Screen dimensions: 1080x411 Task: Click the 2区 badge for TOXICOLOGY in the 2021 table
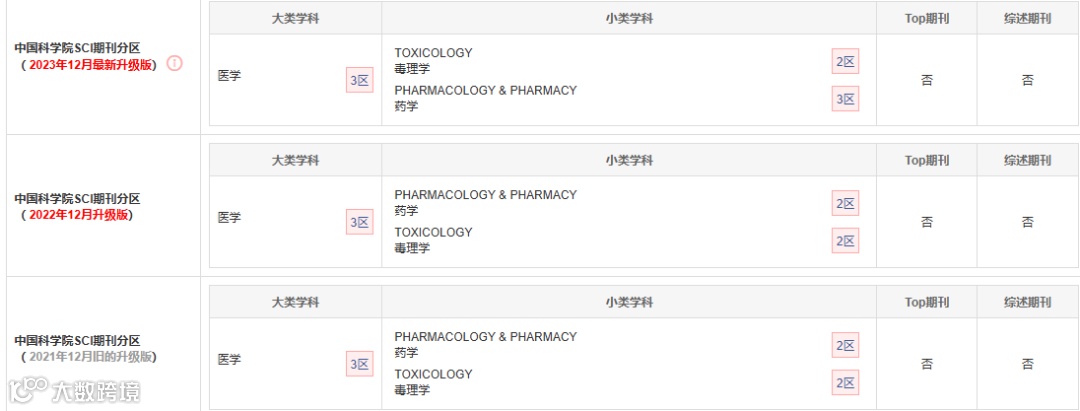(x=846, y=383)
